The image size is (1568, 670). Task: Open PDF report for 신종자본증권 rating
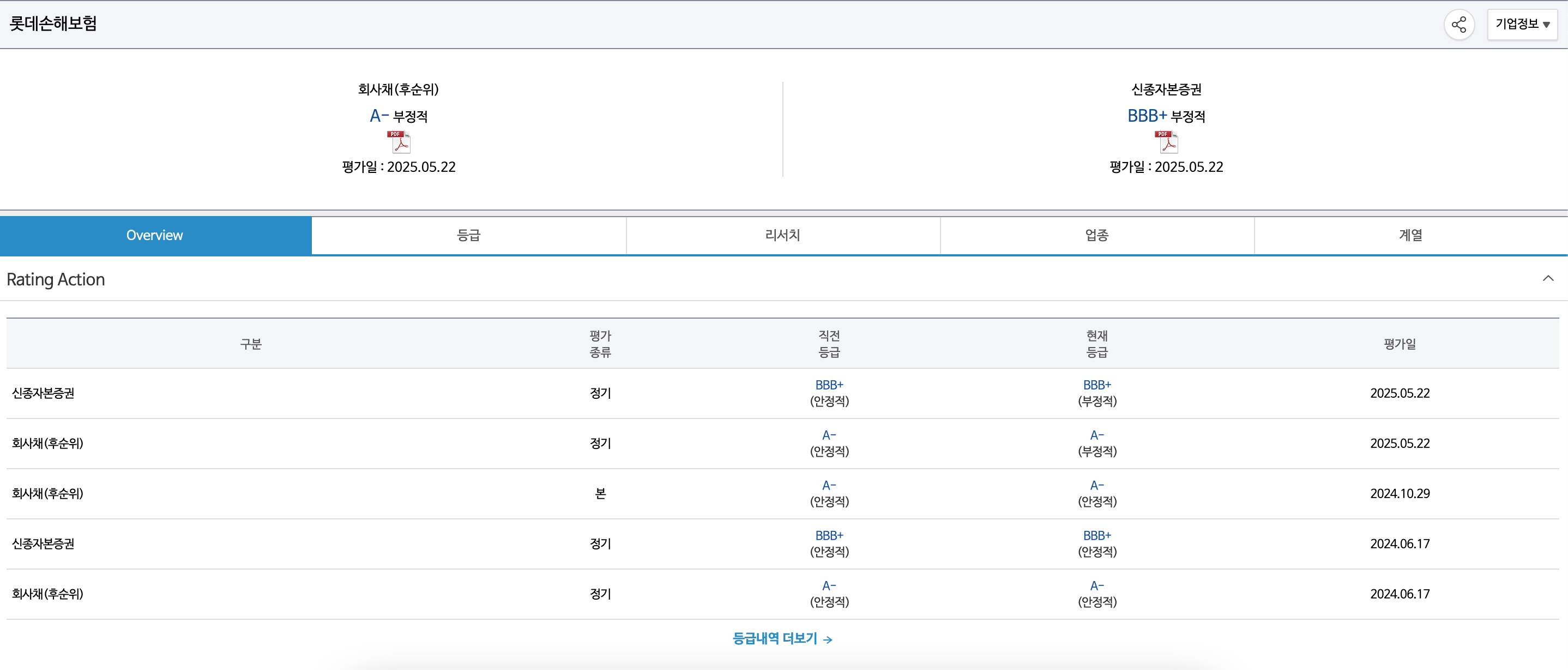click(1166, 142)
